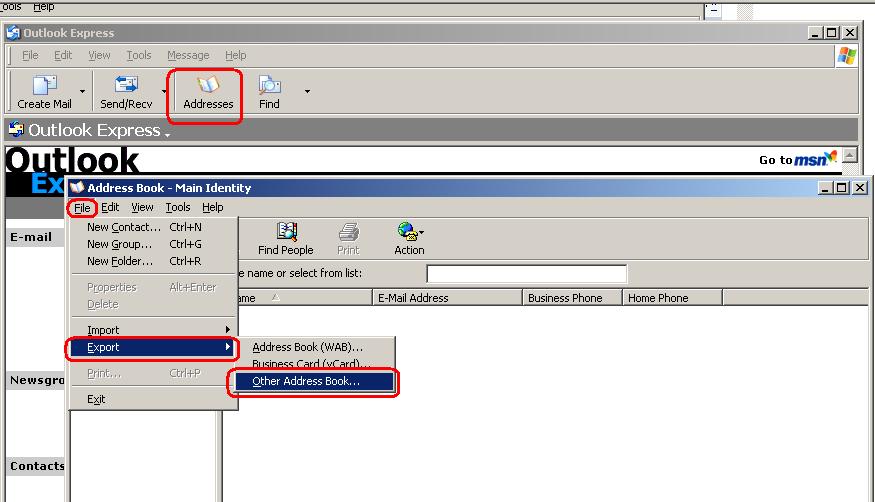The width and height of the screenshot is (875, 502).
Task: Open the View menu in Address Book
Action: (142, 207)
